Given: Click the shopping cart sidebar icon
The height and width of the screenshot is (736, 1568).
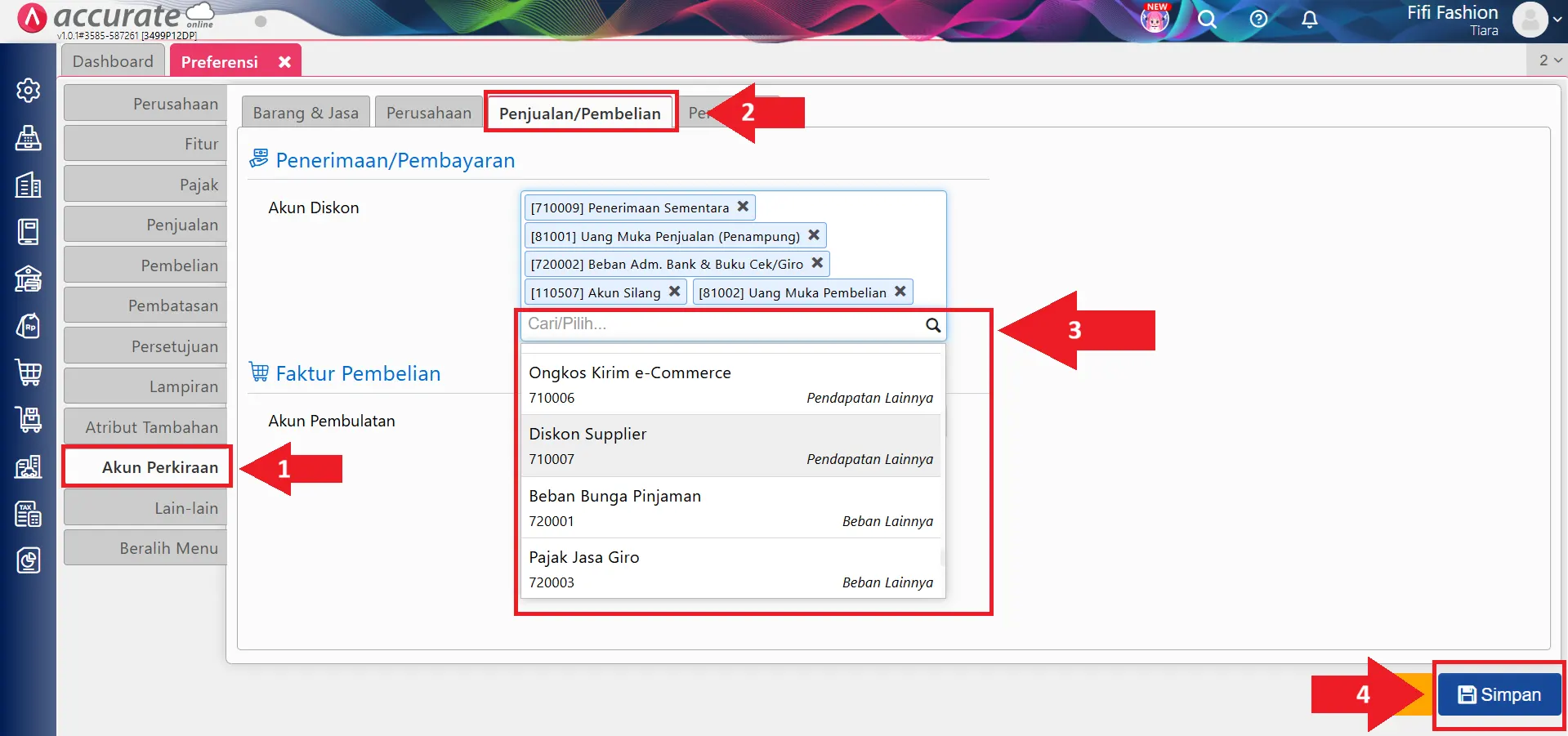Looking at the screenshot, I should click(29, 372).
